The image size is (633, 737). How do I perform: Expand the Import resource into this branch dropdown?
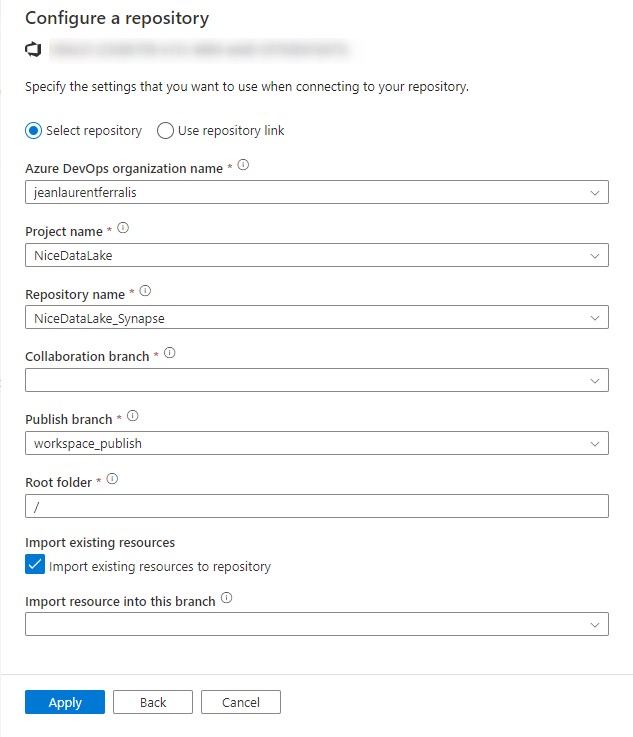tap(317, 624)
